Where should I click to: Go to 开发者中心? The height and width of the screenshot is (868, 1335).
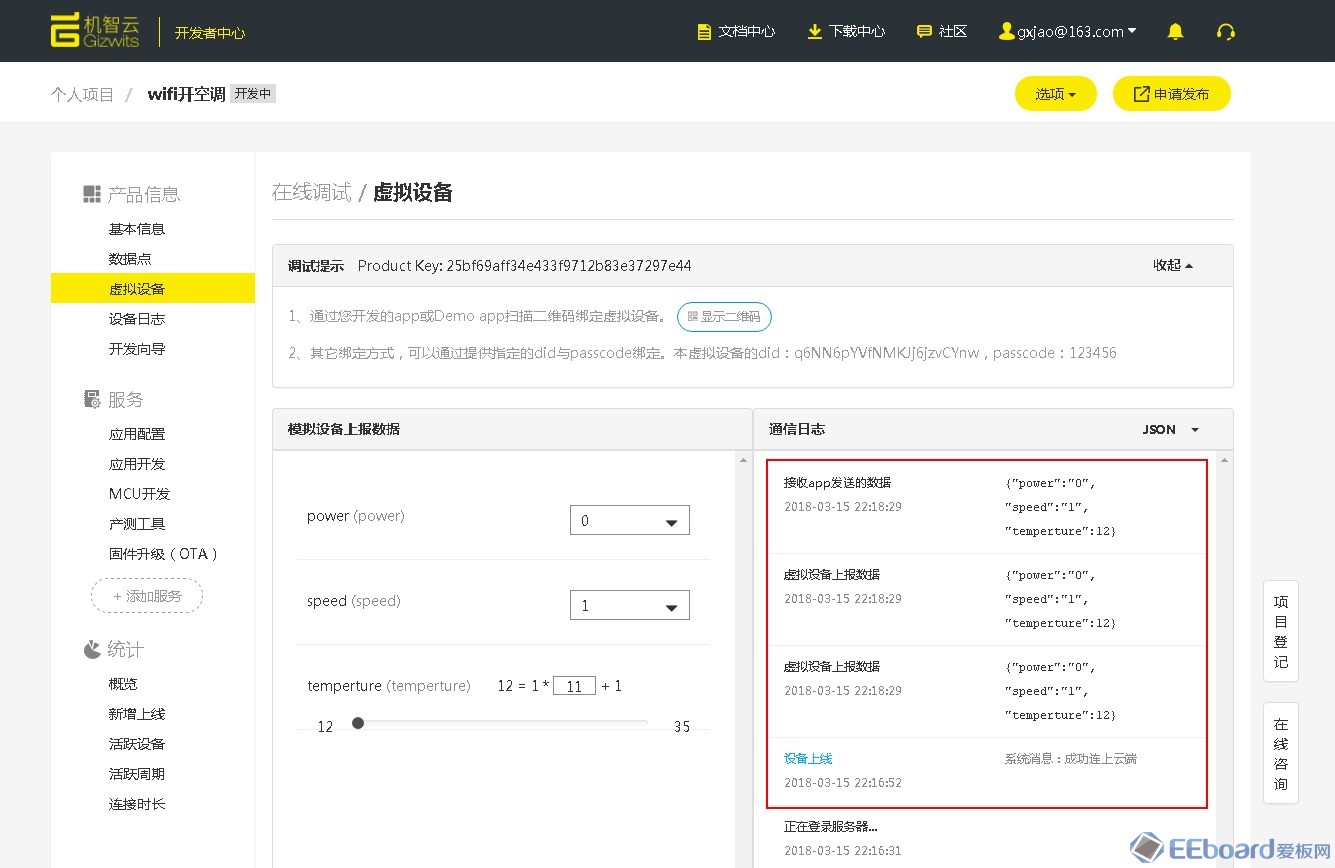[210, 33]
